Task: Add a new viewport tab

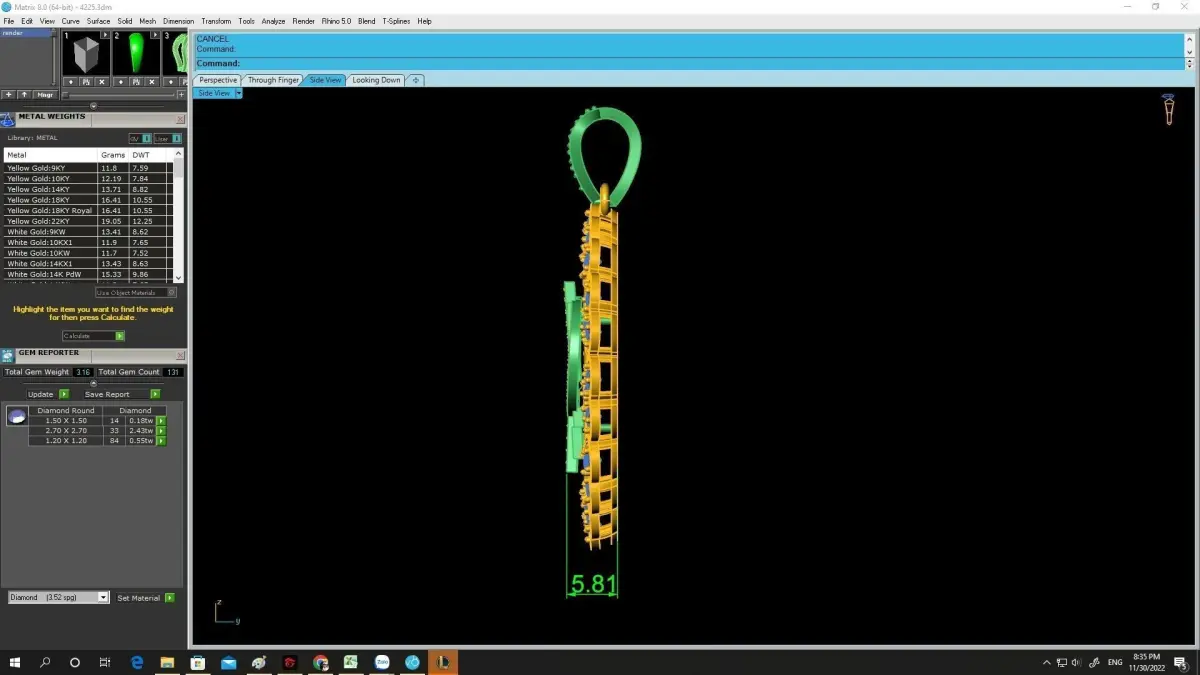Action: (415, 80)
